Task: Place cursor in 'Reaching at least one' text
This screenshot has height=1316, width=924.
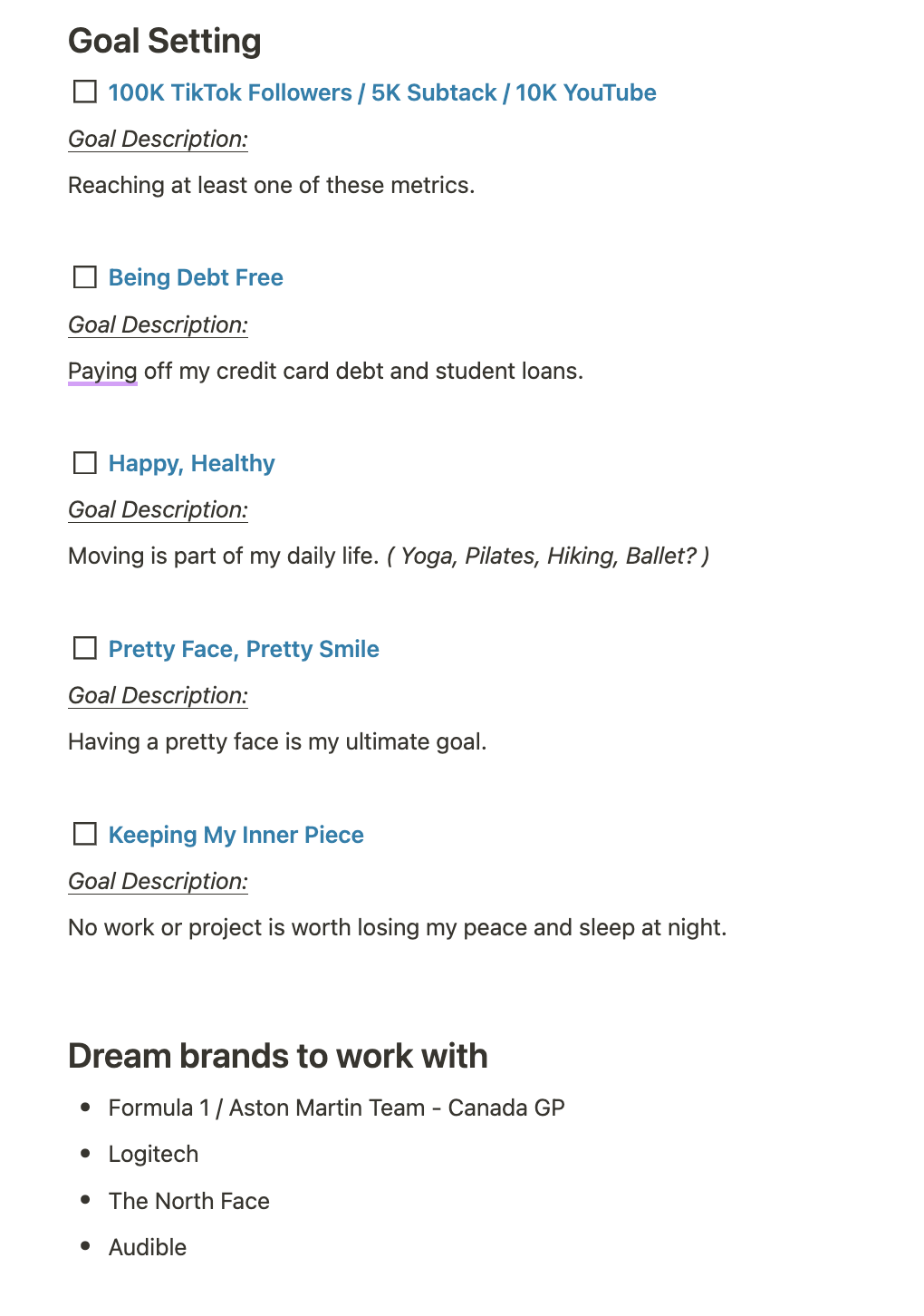Action: (x=271, y=185)
